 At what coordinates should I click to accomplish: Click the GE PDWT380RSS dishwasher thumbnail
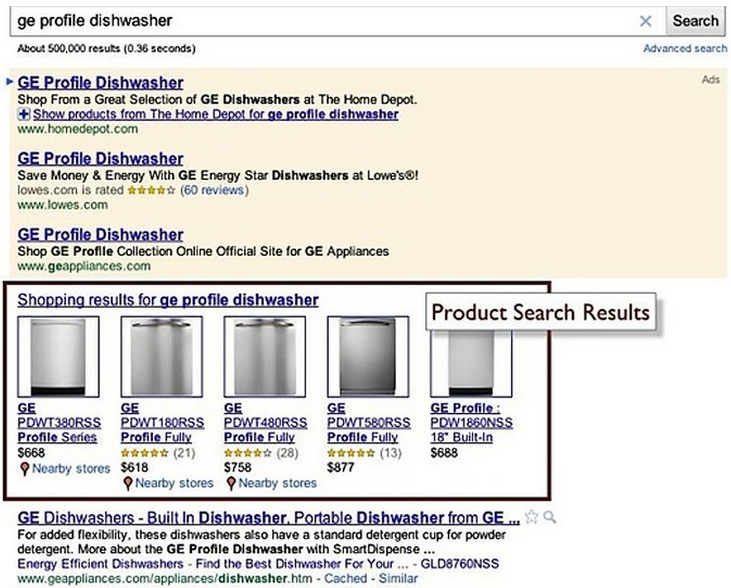(58, 357)
